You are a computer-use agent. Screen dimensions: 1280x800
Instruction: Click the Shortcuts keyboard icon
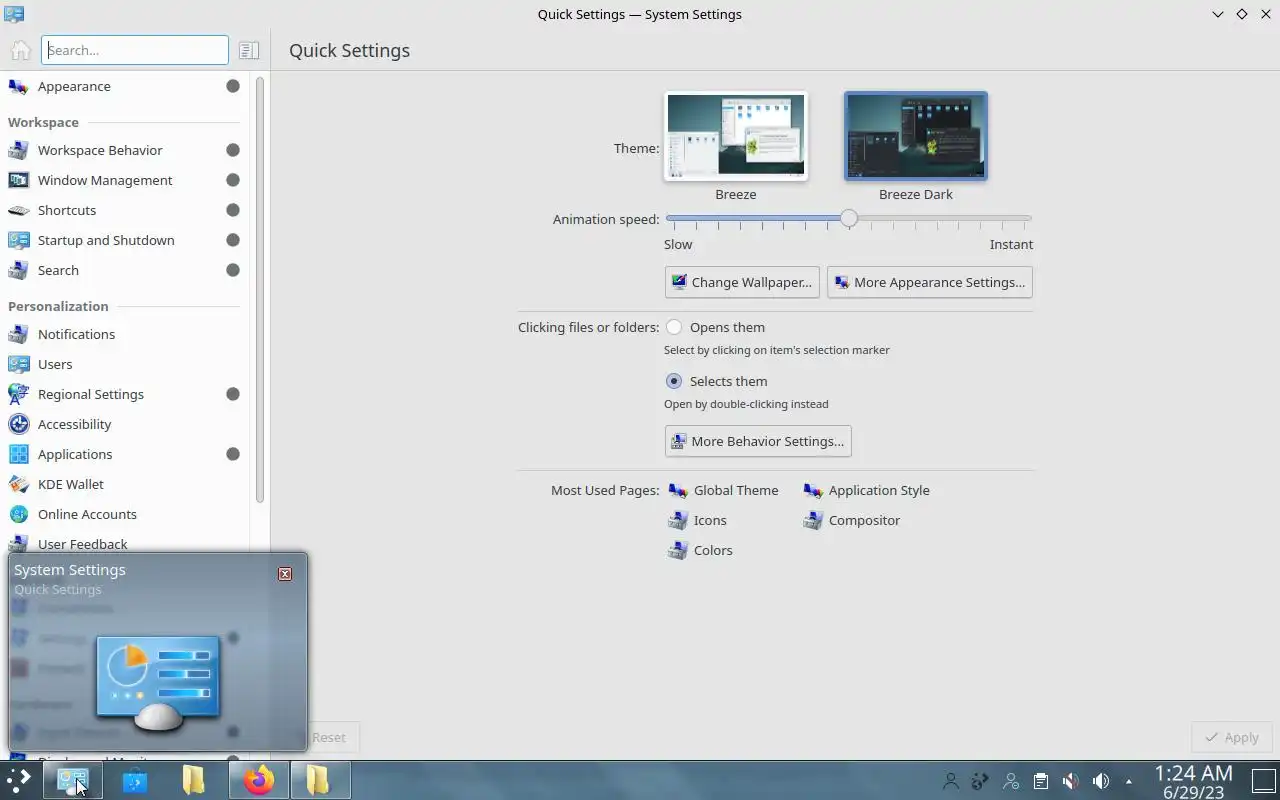click(18, 210)
